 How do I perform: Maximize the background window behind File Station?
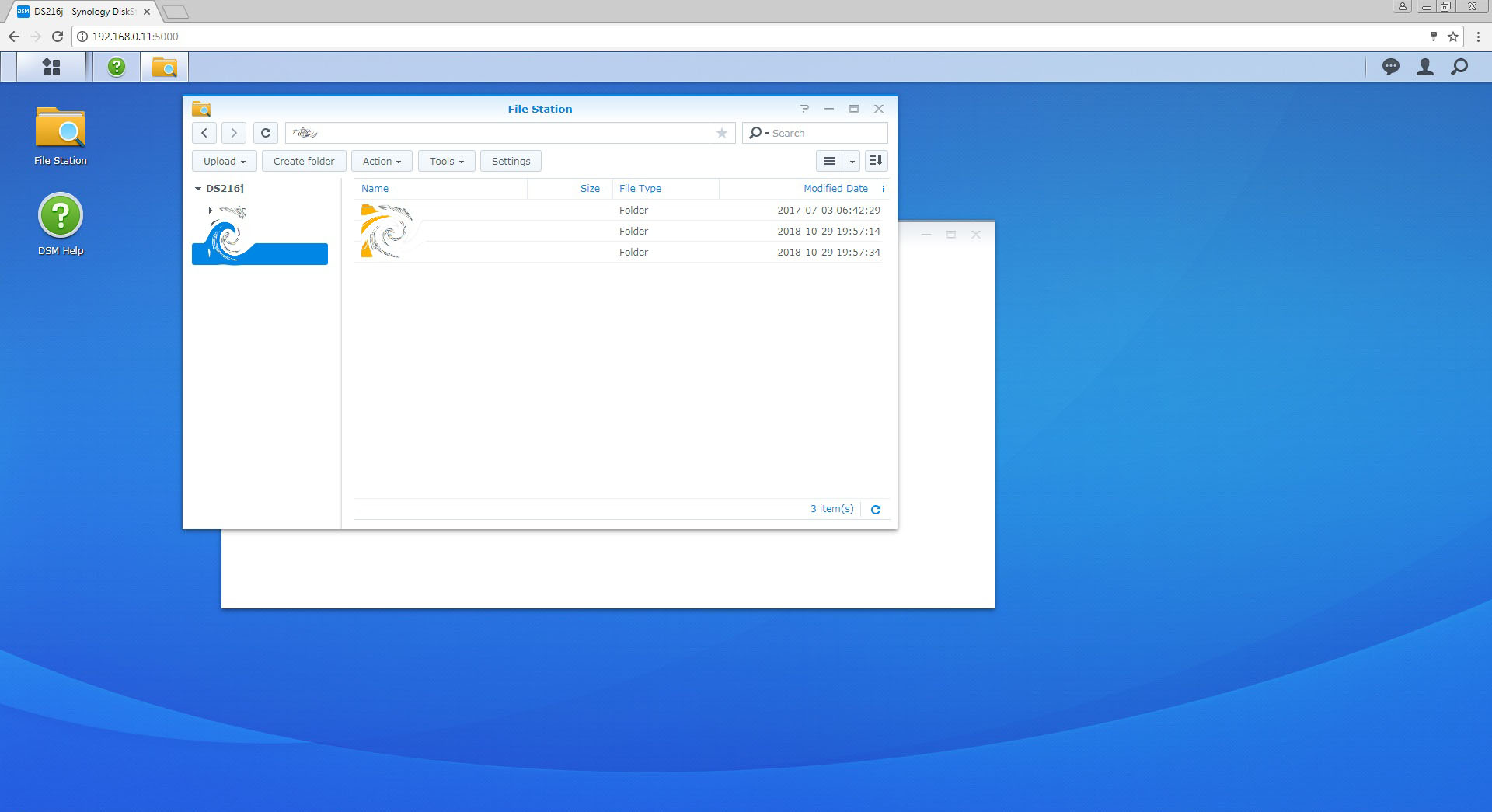tap(951, 235)
